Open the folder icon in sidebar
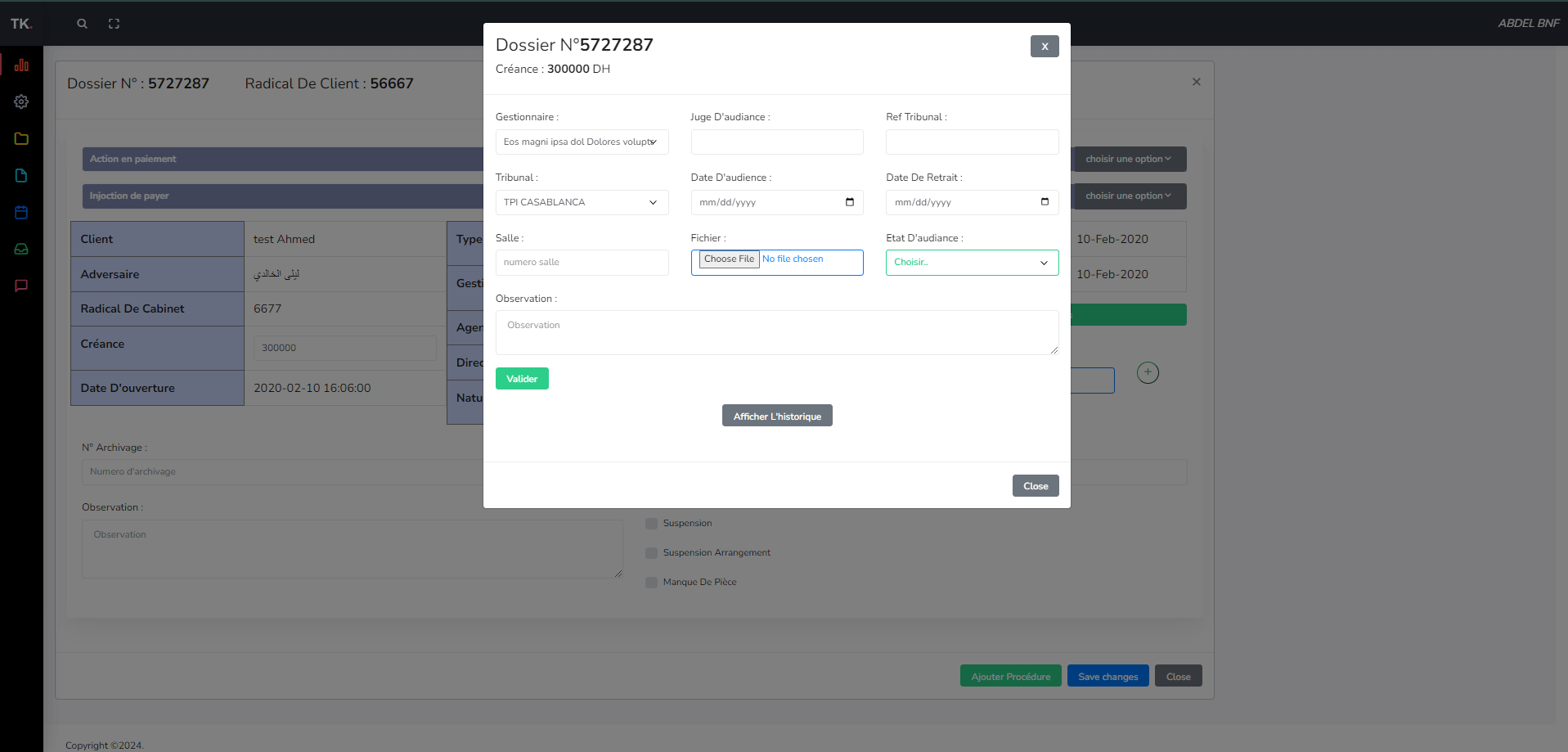The image size is (1568, 752). 21,138
